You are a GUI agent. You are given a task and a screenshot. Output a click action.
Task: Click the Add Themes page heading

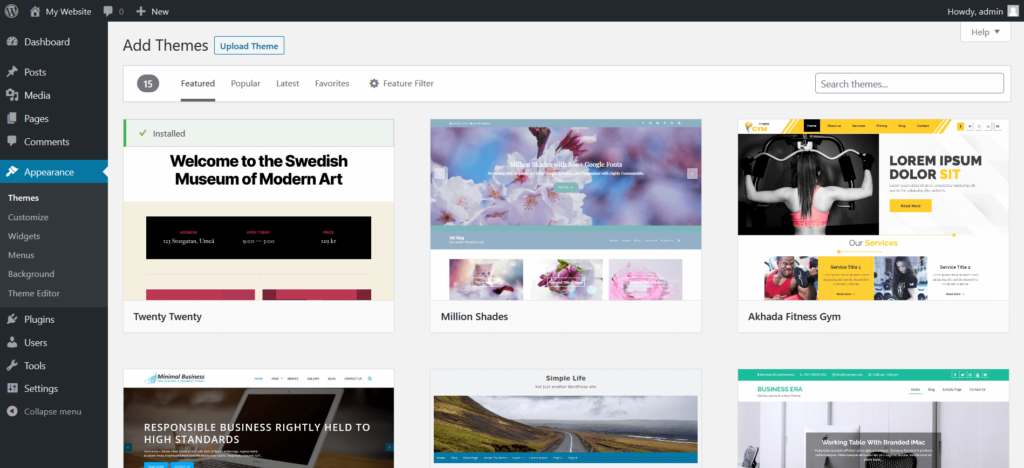(165, 46)
